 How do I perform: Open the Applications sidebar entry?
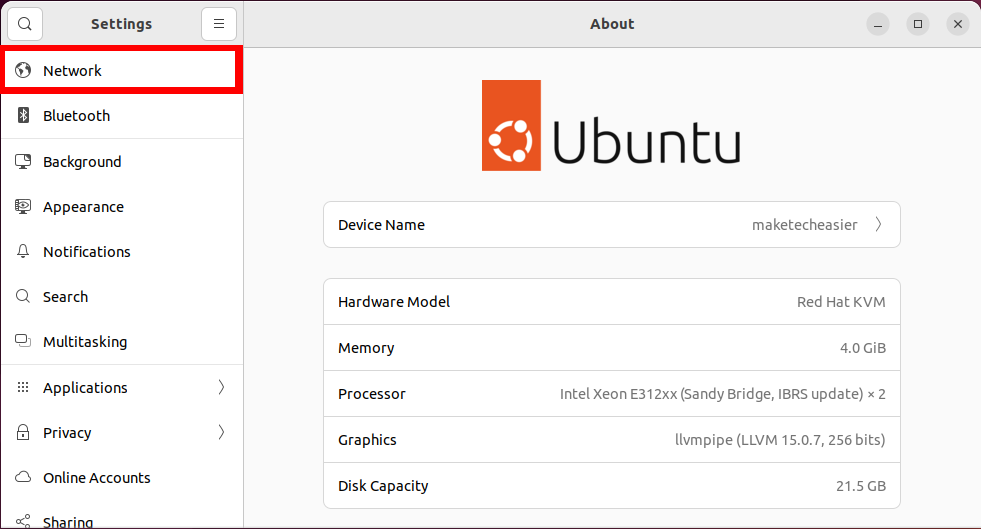(122, 387)
